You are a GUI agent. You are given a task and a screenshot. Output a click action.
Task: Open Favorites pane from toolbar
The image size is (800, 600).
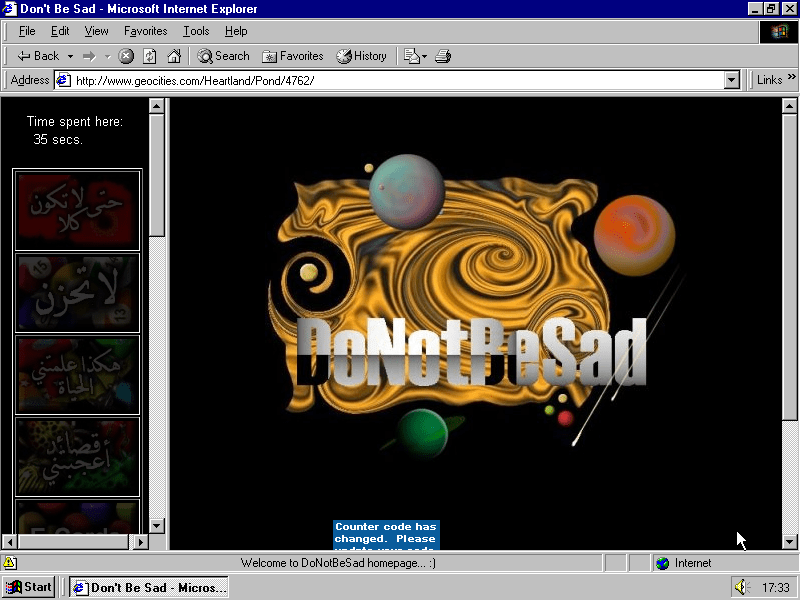point(292,56)
